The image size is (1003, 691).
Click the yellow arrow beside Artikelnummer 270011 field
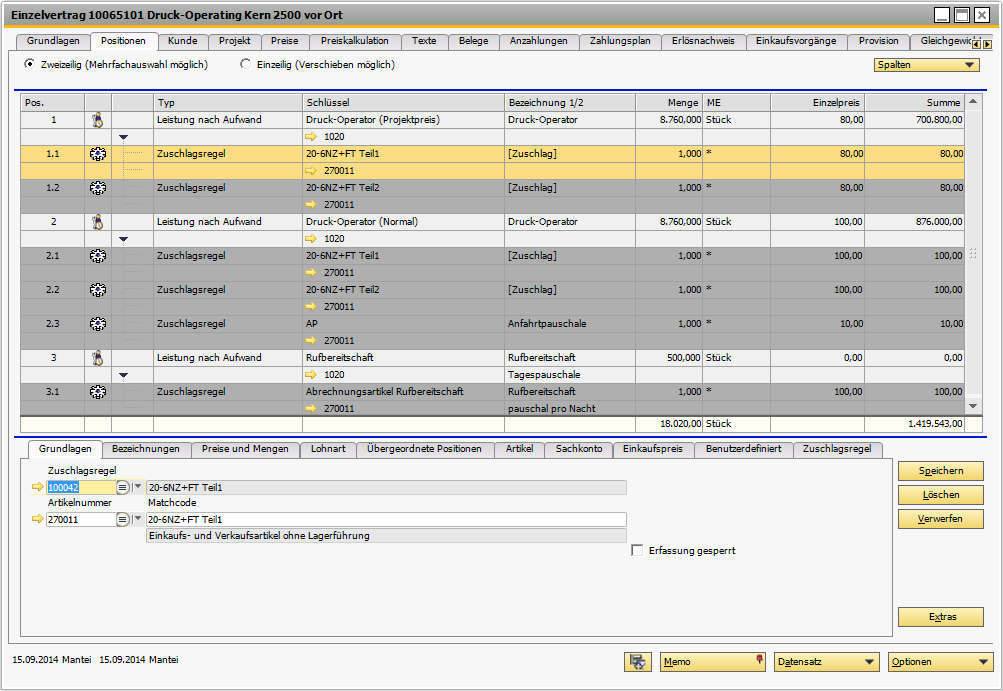coord(38,520)
